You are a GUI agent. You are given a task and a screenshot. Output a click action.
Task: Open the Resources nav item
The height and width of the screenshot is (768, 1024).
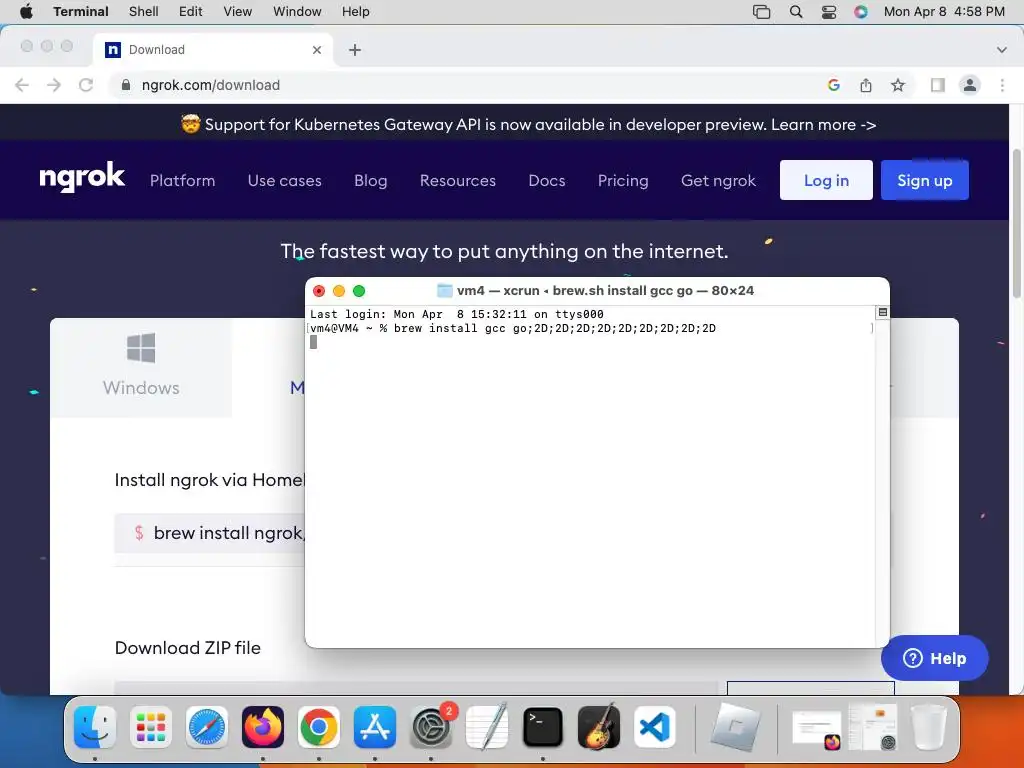coord(457,180)
